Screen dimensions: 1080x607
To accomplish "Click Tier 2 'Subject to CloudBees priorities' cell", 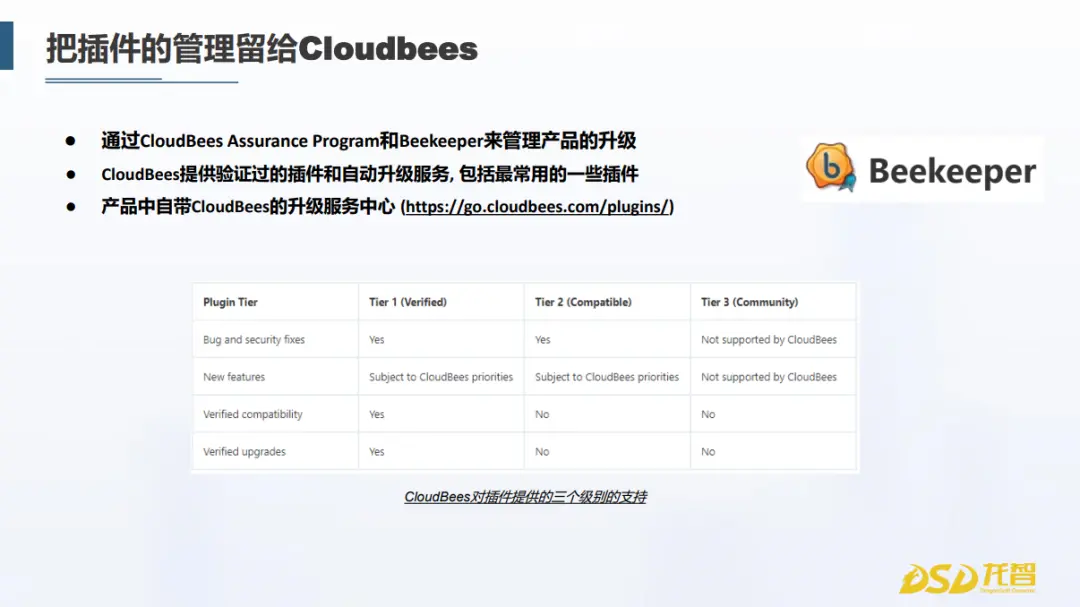I will [x=607, y=377].
